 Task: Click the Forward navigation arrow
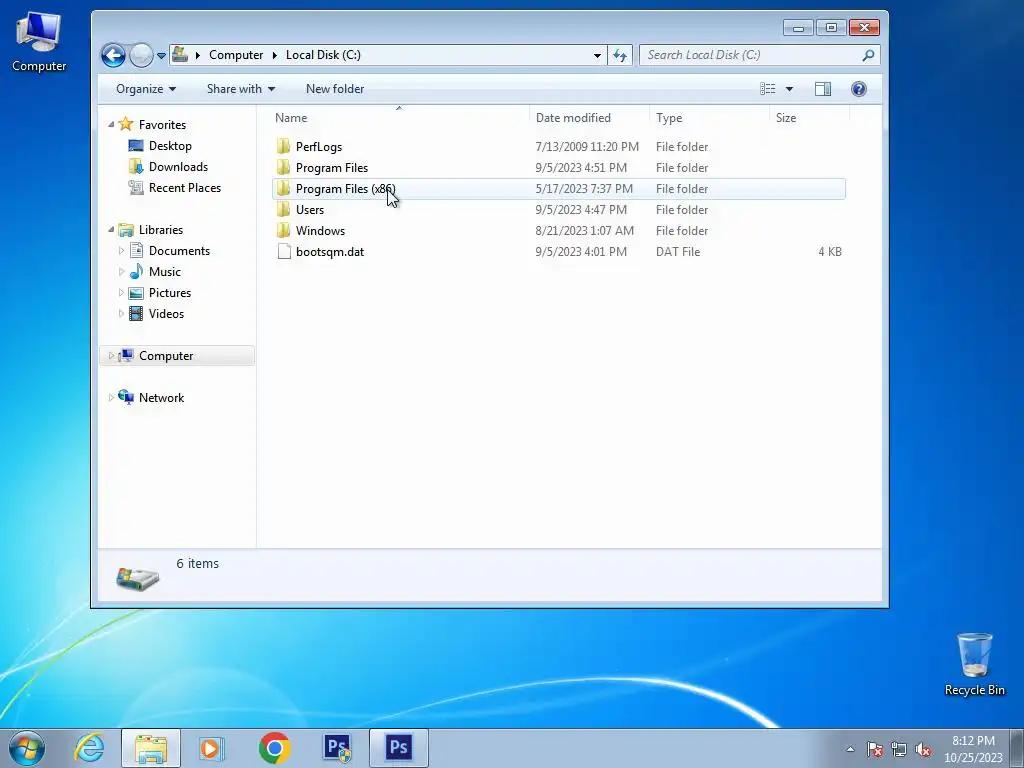(140, 56)
